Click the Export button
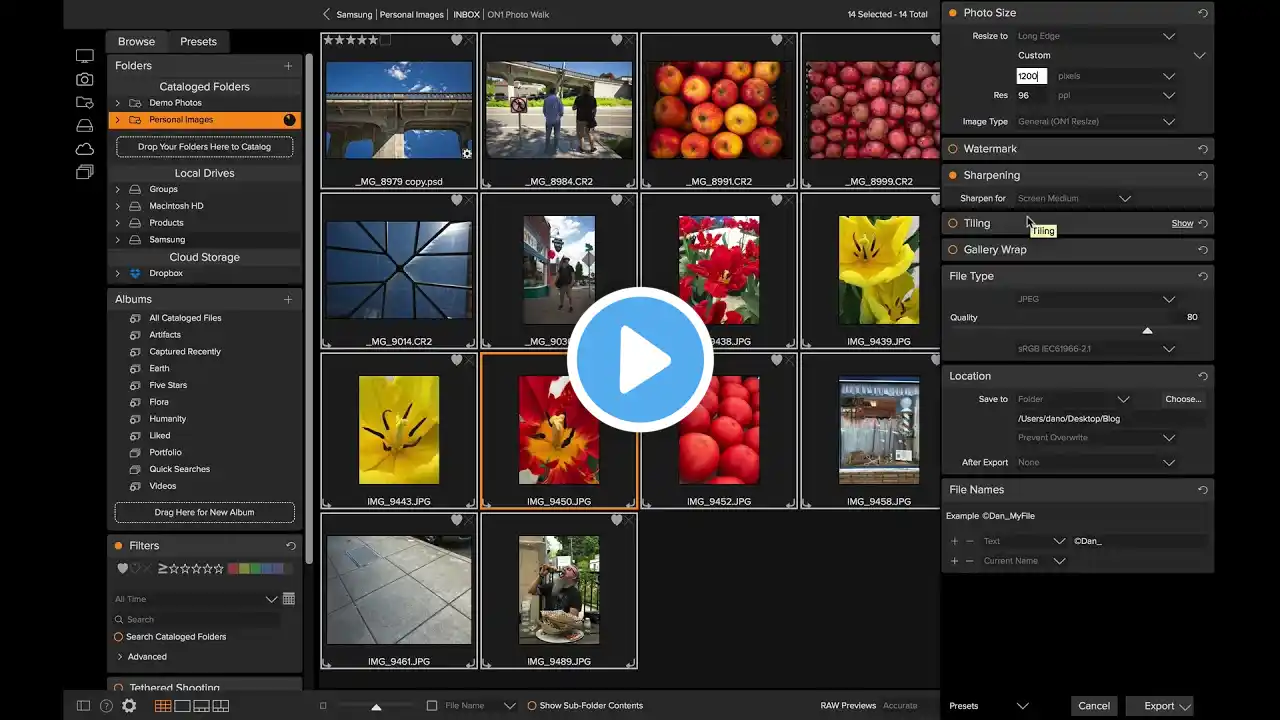Image resolution: width=1280 pixels, height=720 pixels. tap(1160, 706)
